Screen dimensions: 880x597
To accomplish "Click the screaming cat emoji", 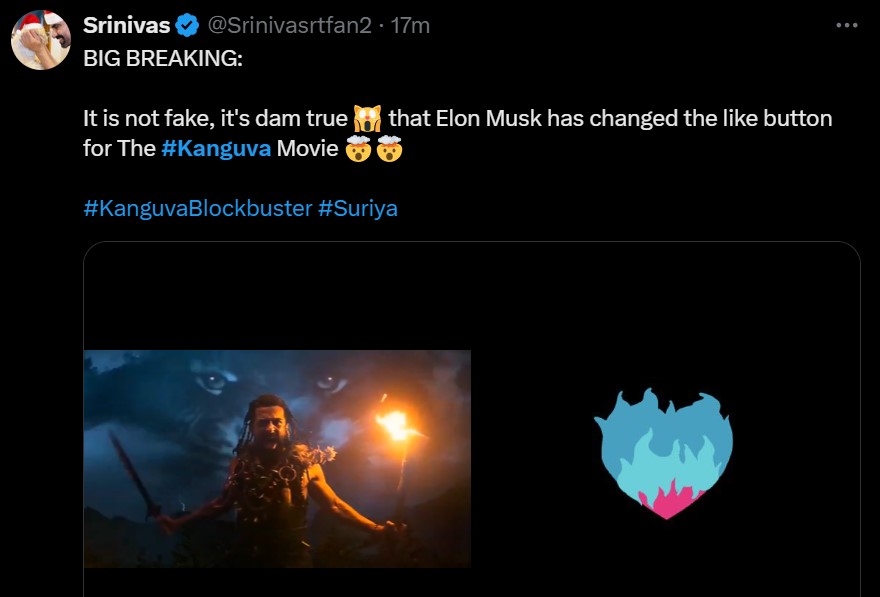I will tap(365, 119).
